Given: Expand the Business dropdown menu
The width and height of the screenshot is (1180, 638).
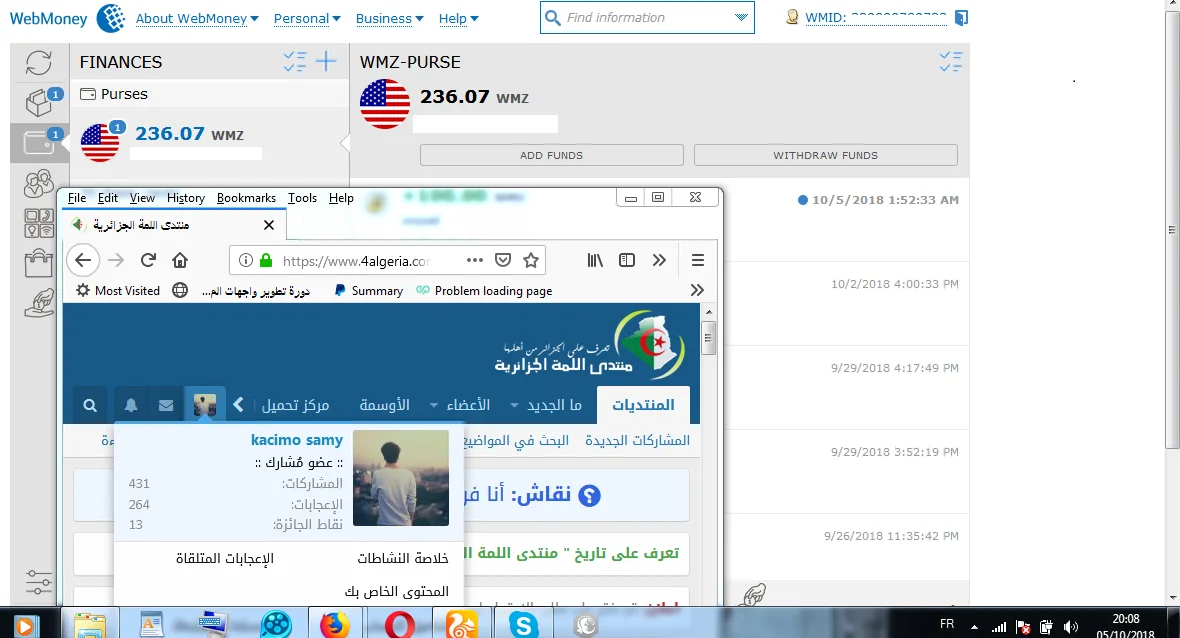Looking at the screenshot, I should point(389,18).
